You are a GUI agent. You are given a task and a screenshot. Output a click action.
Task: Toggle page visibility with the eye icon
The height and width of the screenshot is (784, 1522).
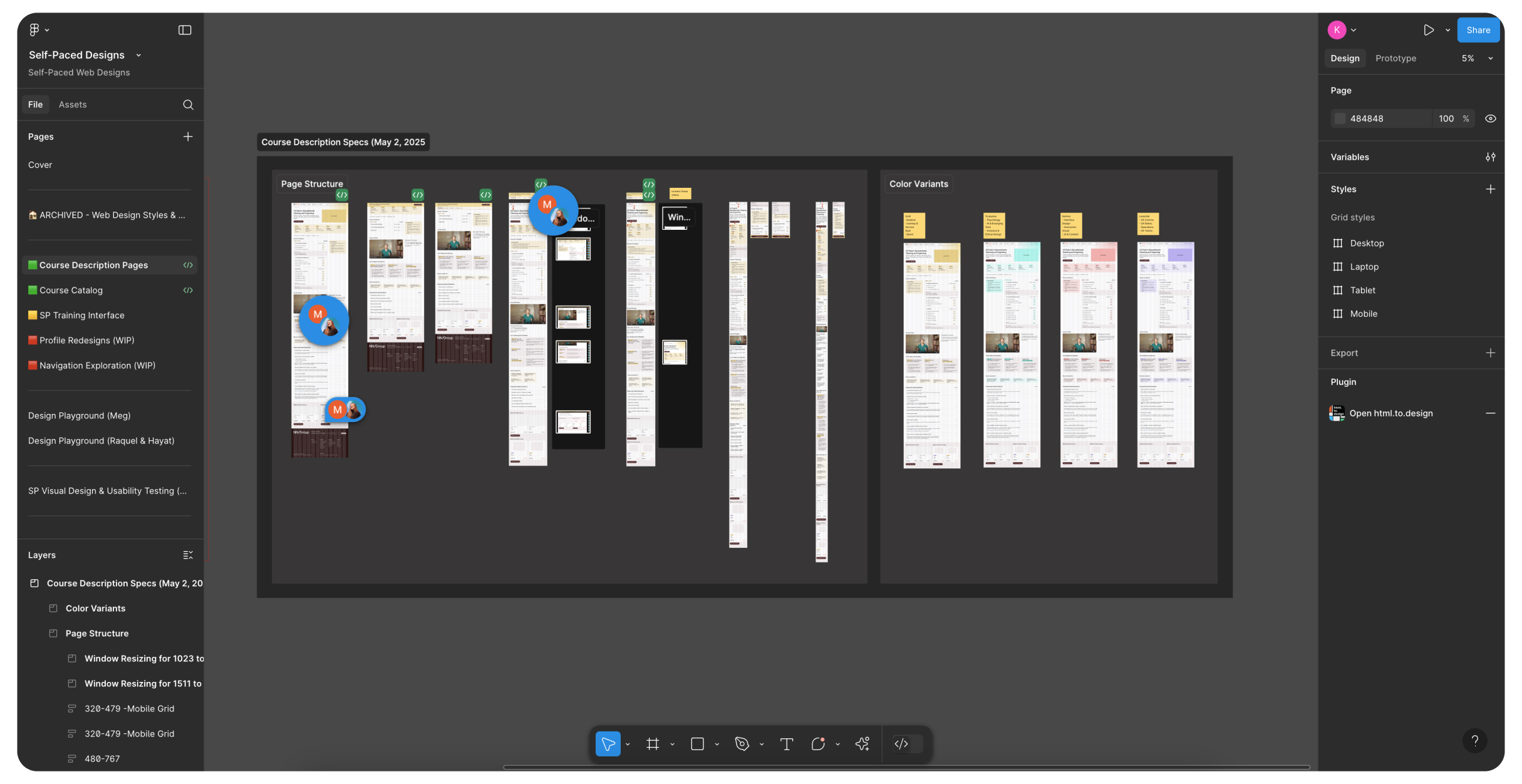pyautogui.click(x=1490, y=118)
